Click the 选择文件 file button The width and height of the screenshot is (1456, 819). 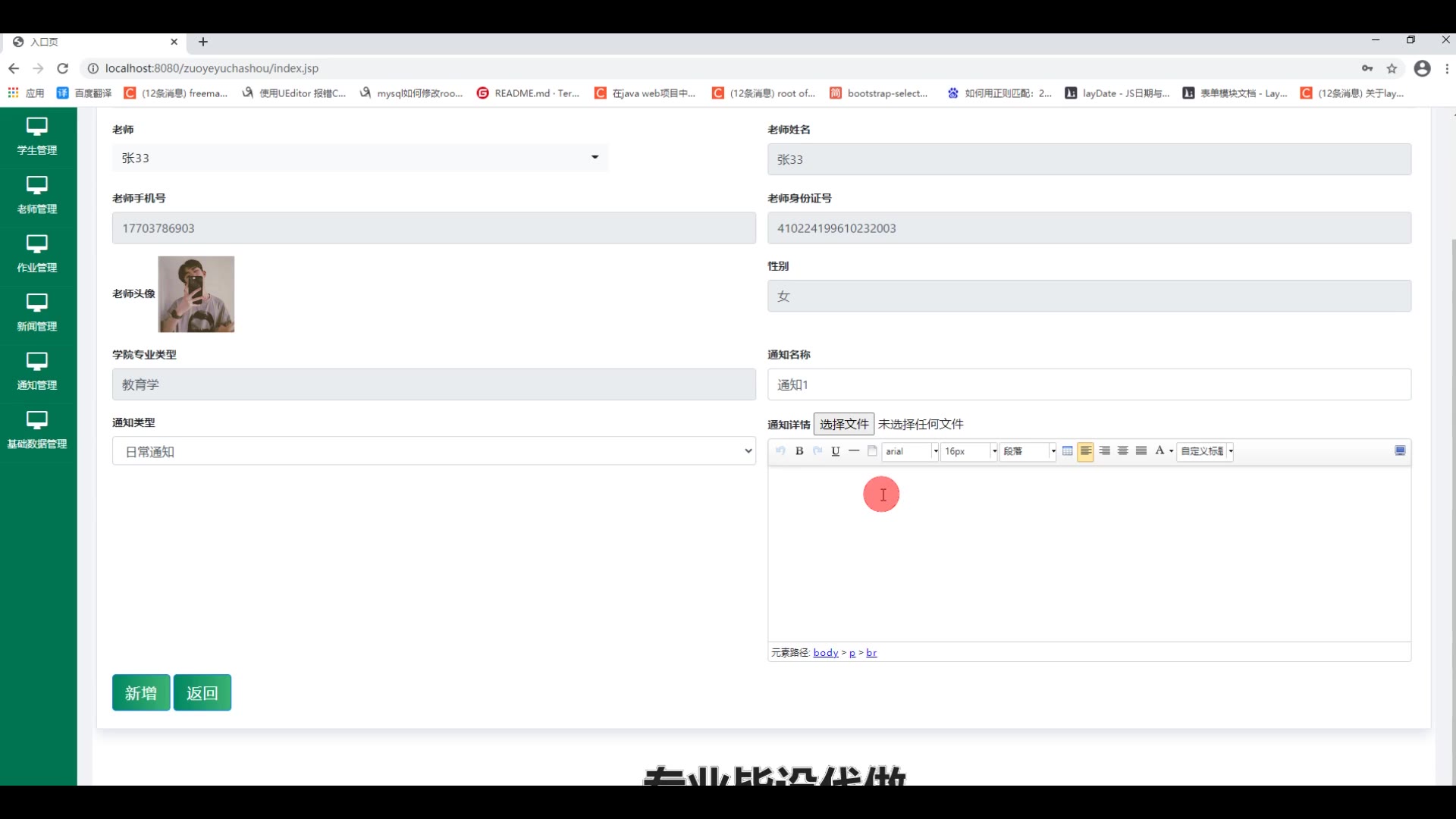coord(844,424)
